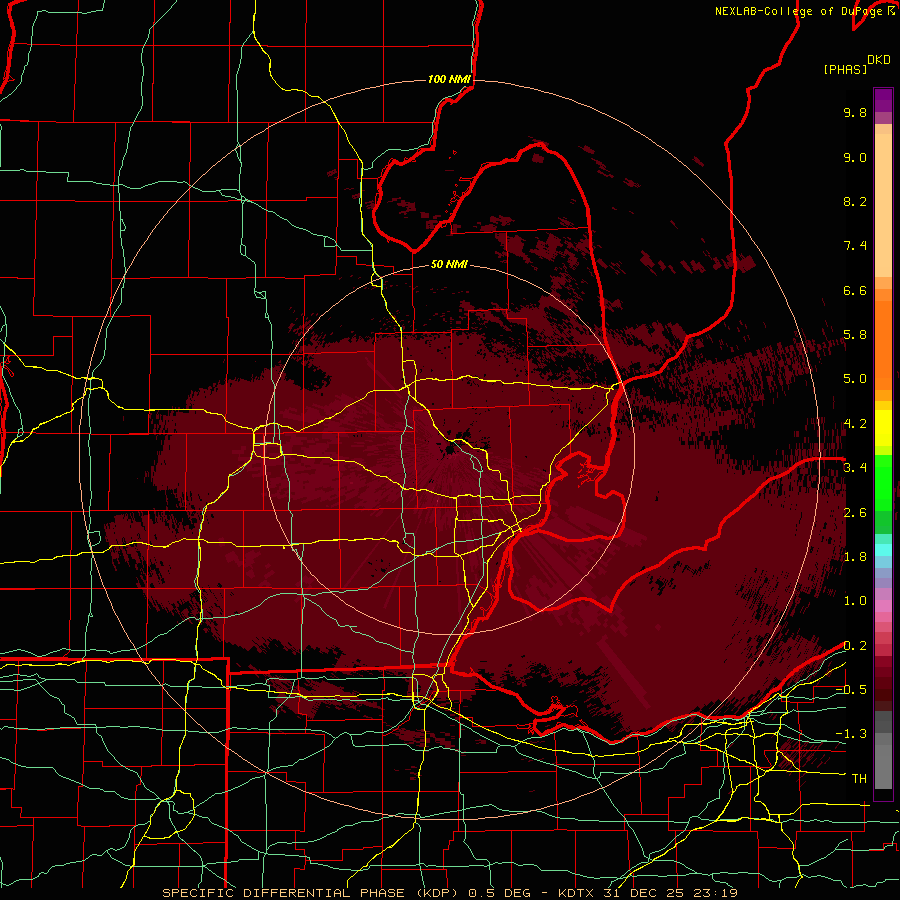Click the 5.8 legend value

[x=855, y=335]
